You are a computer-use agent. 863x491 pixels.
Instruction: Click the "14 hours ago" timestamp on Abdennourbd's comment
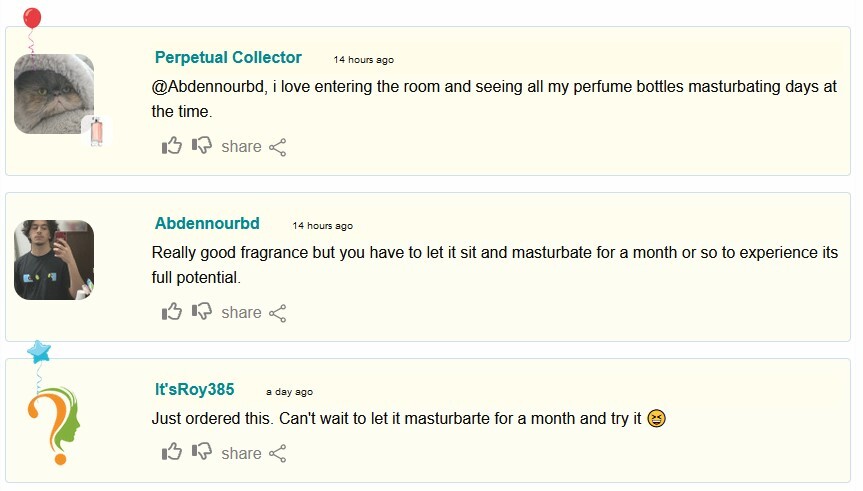point(322,226)
